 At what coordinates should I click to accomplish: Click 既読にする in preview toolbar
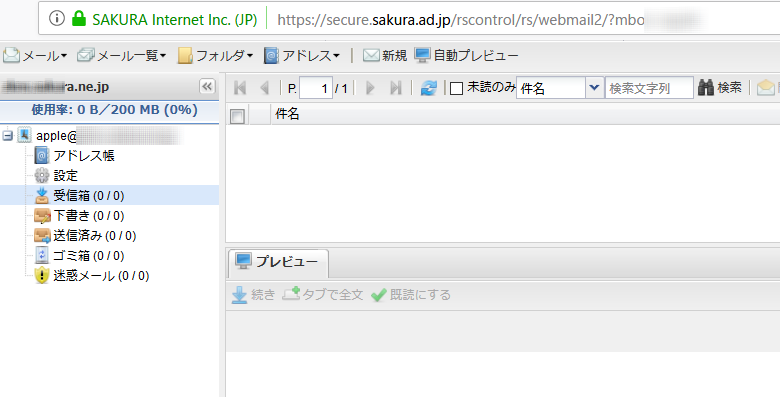(x=410, y=295)
